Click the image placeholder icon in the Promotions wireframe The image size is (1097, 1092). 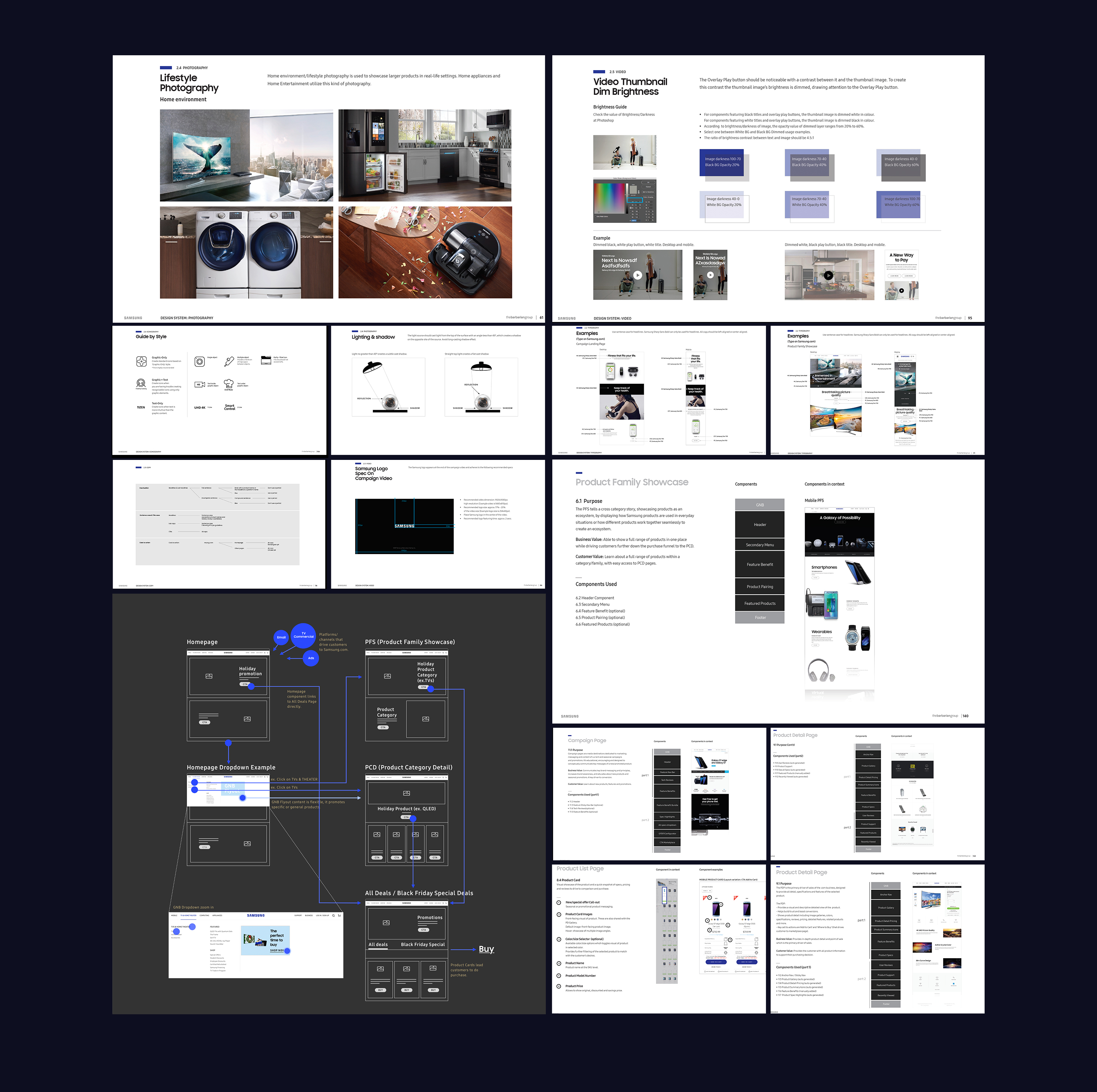click(387, 923)
